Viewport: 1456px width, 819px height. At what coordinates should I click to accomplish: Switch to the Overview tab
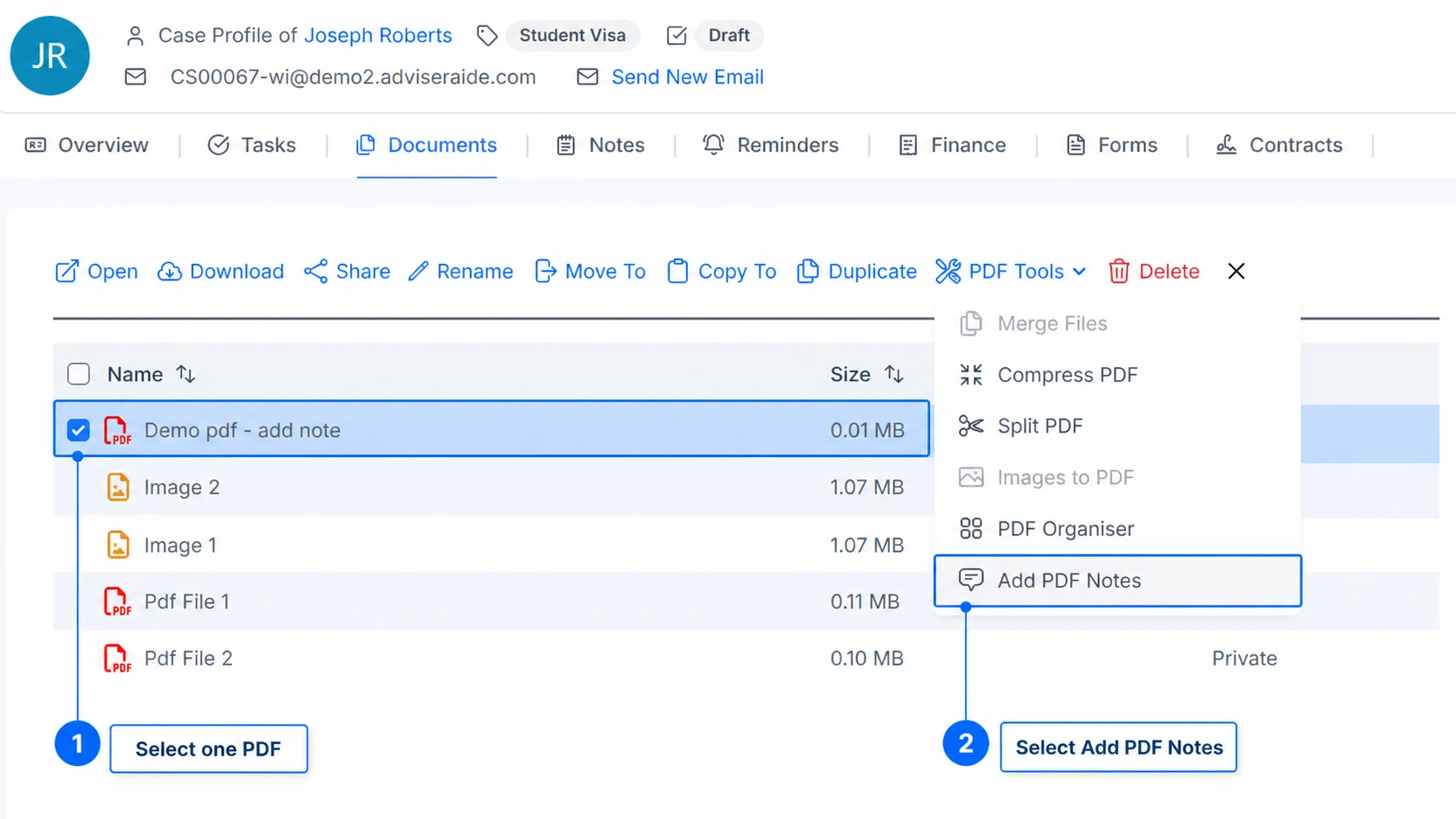click(87, 145)
